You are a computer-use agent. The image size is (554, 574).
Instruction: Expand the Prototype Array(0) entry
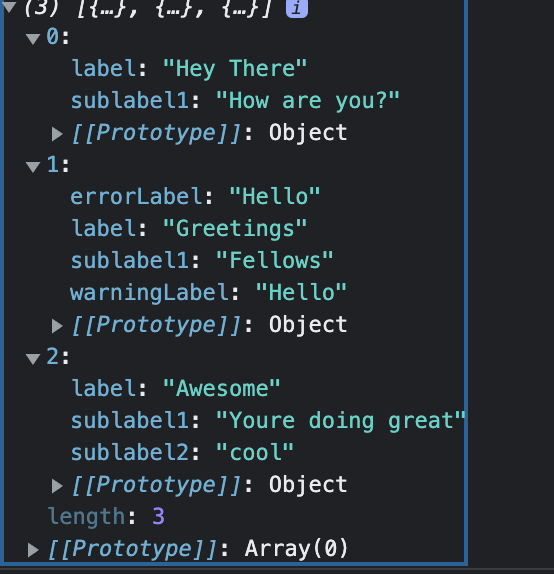[33, 549]
